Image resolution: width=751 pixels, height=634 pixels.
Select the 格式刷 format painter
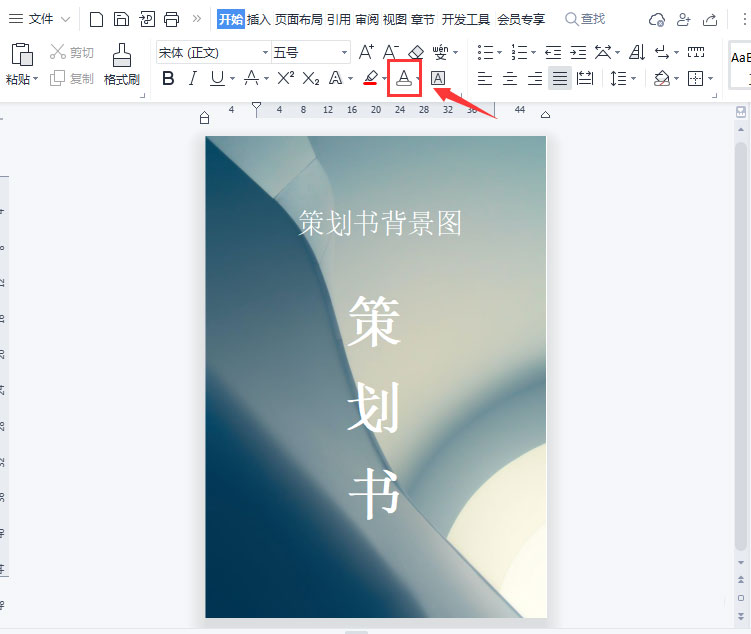click(x=122, y=64)
